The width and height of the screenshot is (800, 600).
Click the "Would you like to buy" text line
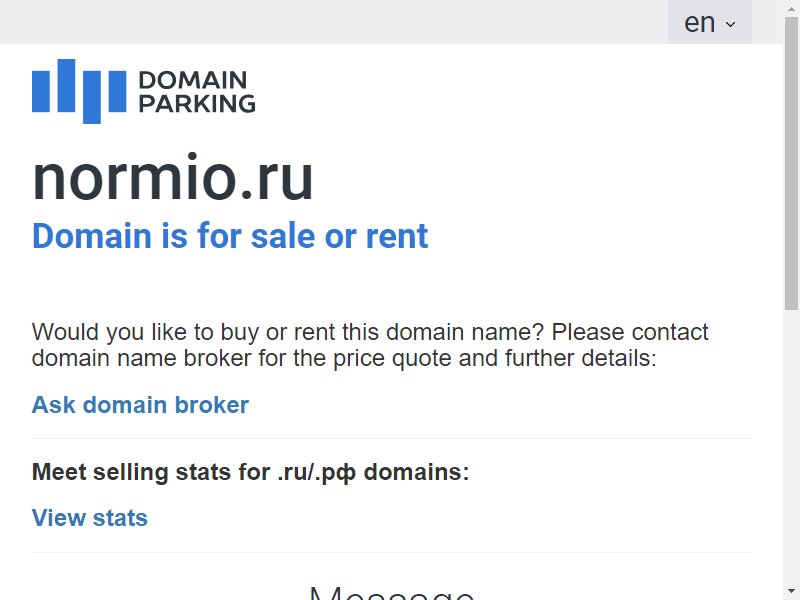coord(370,332)
